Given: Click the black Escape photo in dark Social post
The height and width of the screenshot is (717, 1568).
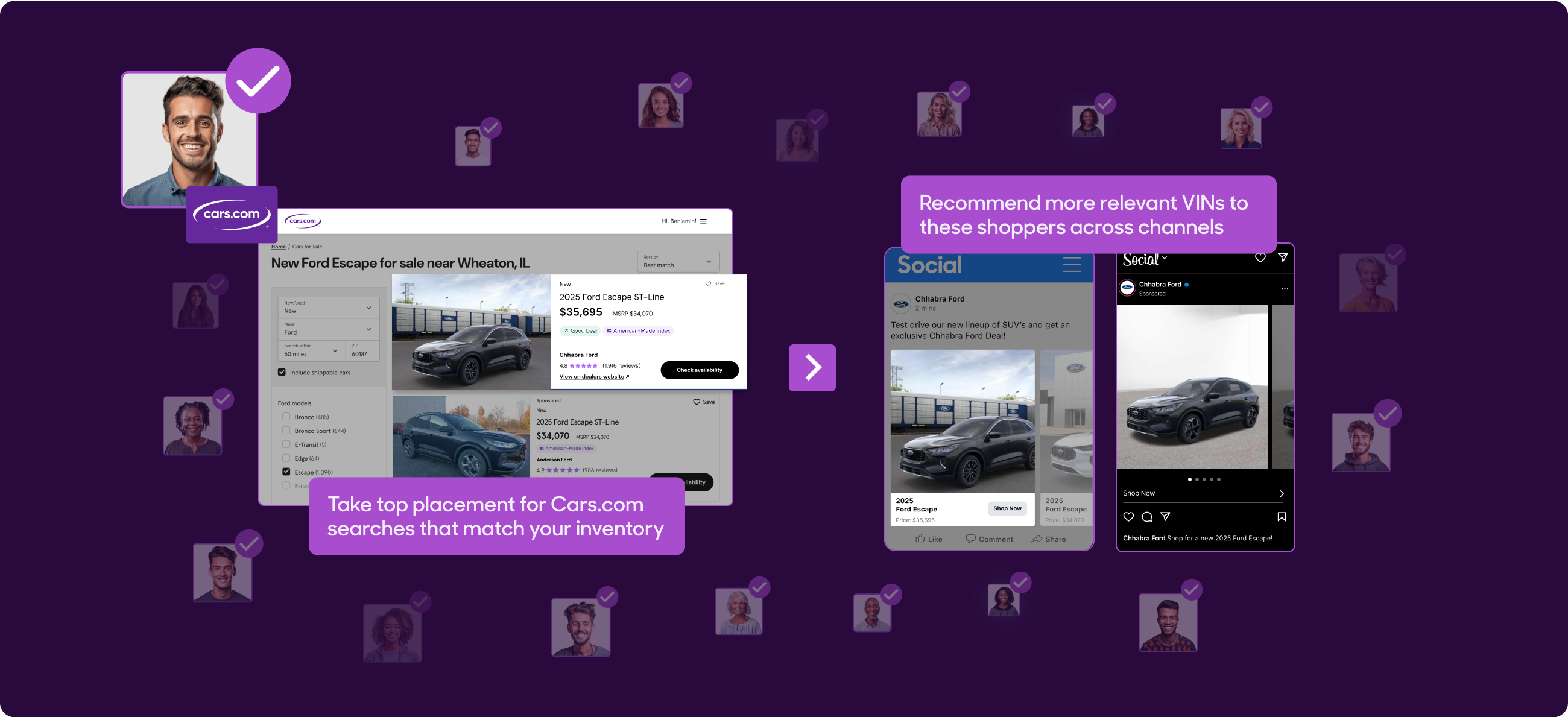Looking at the screenshot, I should pos(1192,387).
